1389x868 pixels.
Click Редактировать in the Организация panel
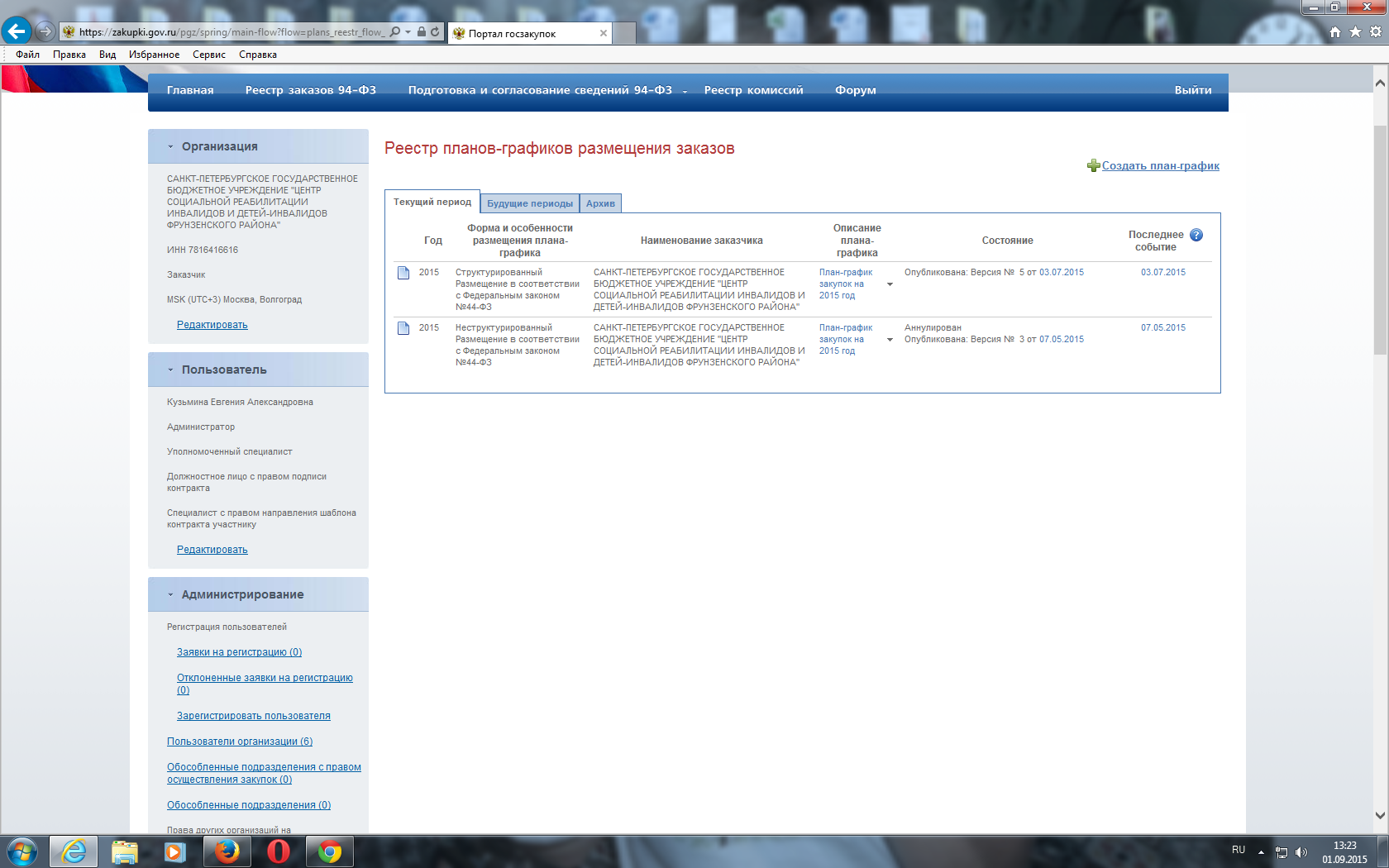click(212, 325)
